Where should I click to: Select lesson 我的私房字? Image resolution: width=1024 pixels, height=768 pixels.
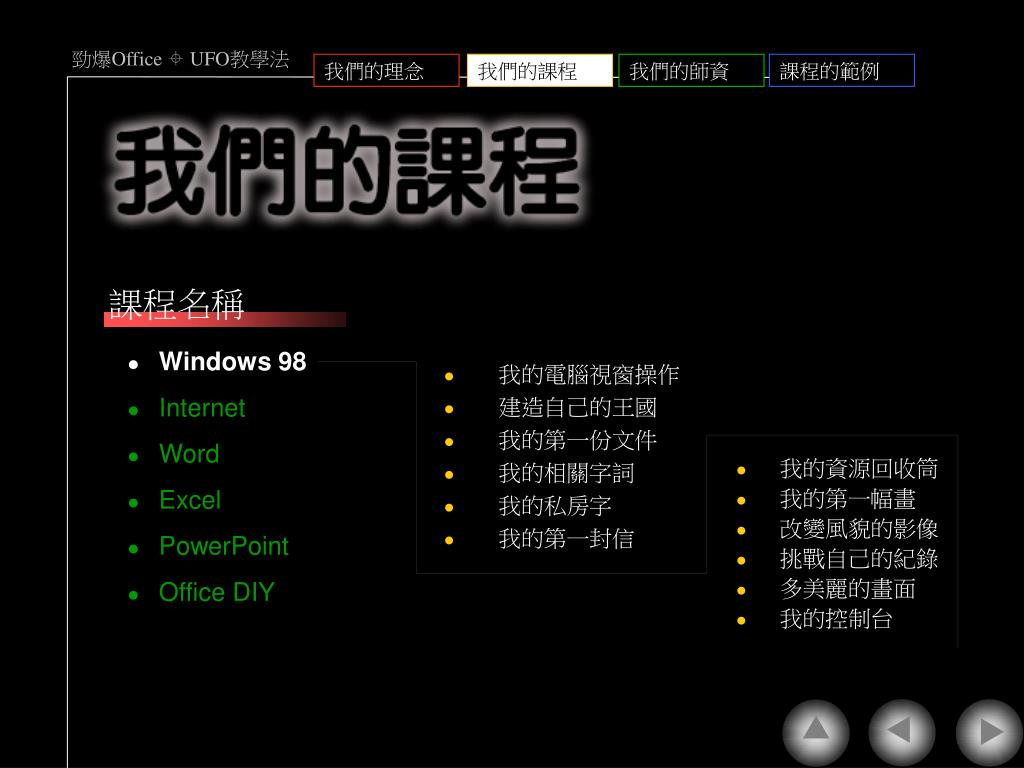click(x=555, y=505)
